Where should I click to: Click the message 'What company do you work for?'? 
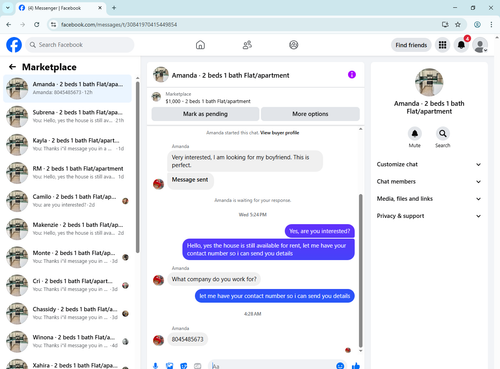pos(214,279)
